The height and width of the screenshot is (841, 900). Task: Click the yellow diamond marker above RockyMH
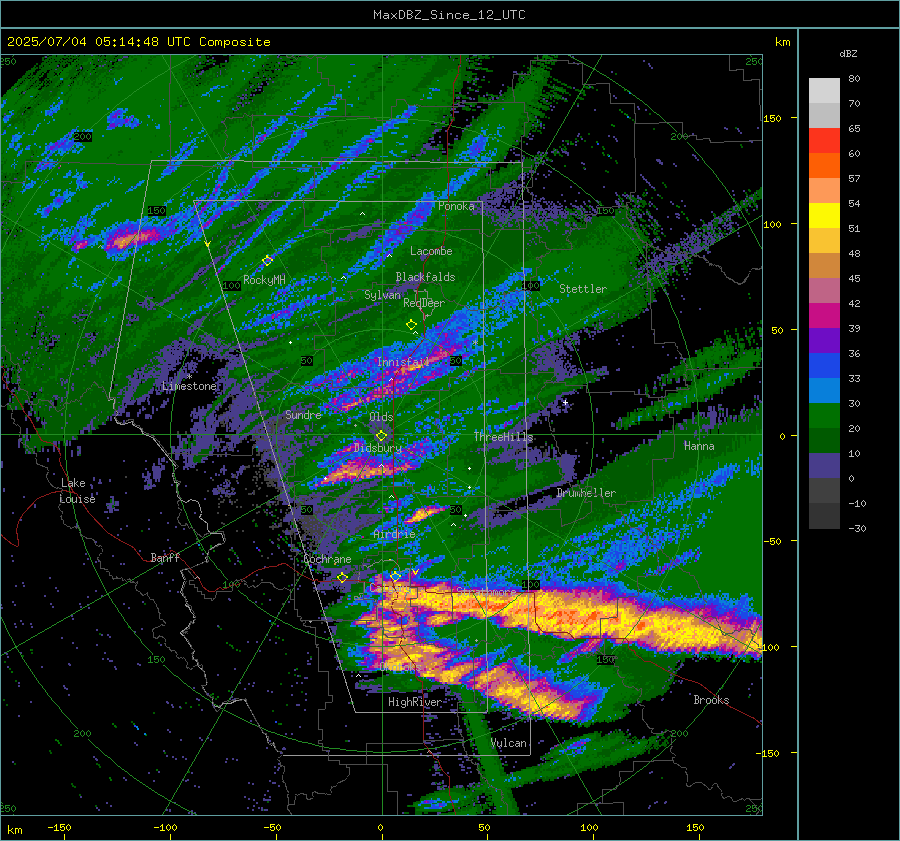coord(267,261)
